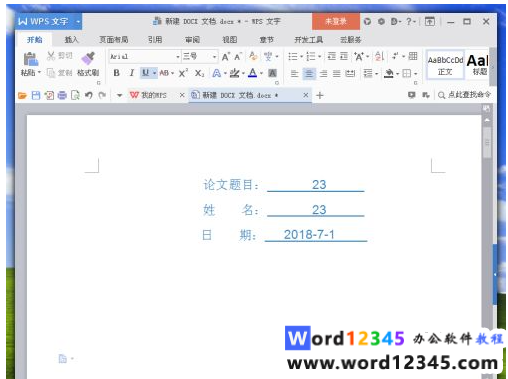Viewport: 508px width, 379px height.
Task: Apply the font color A
Action: 253,73
